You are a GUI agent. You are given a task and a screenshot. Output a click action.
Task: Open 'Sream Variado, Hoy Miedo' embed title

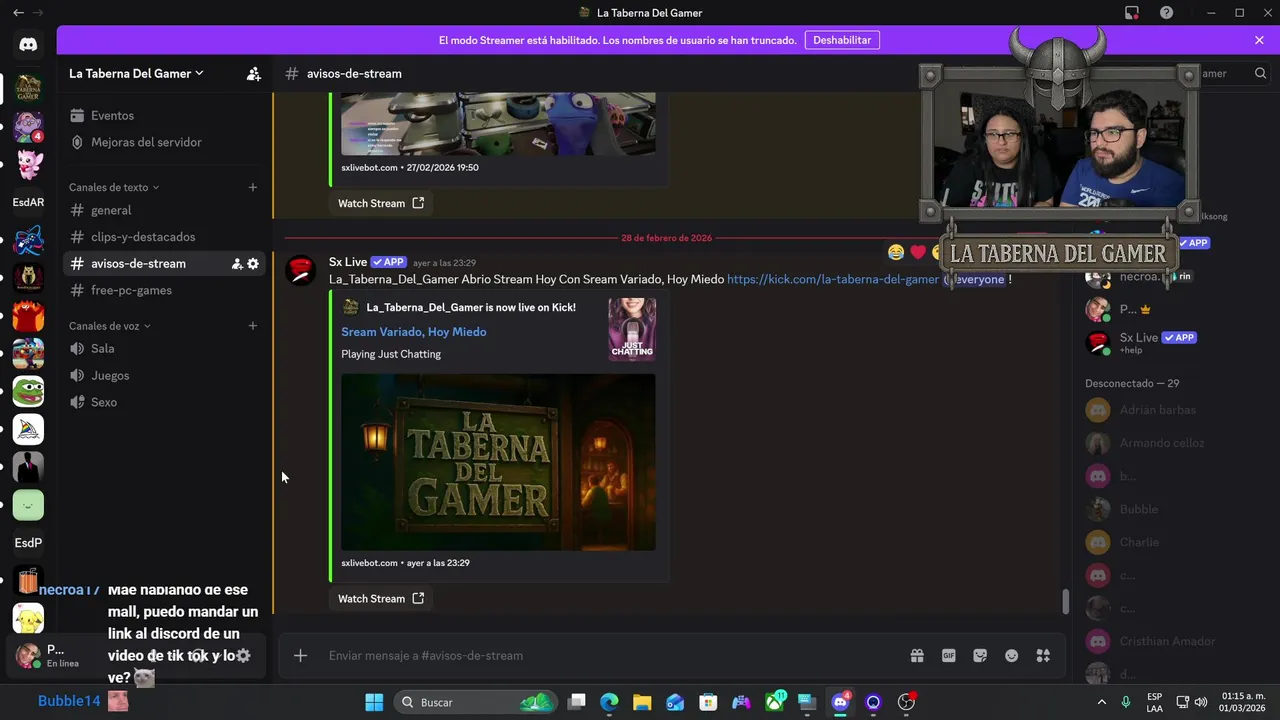(414, 332)
